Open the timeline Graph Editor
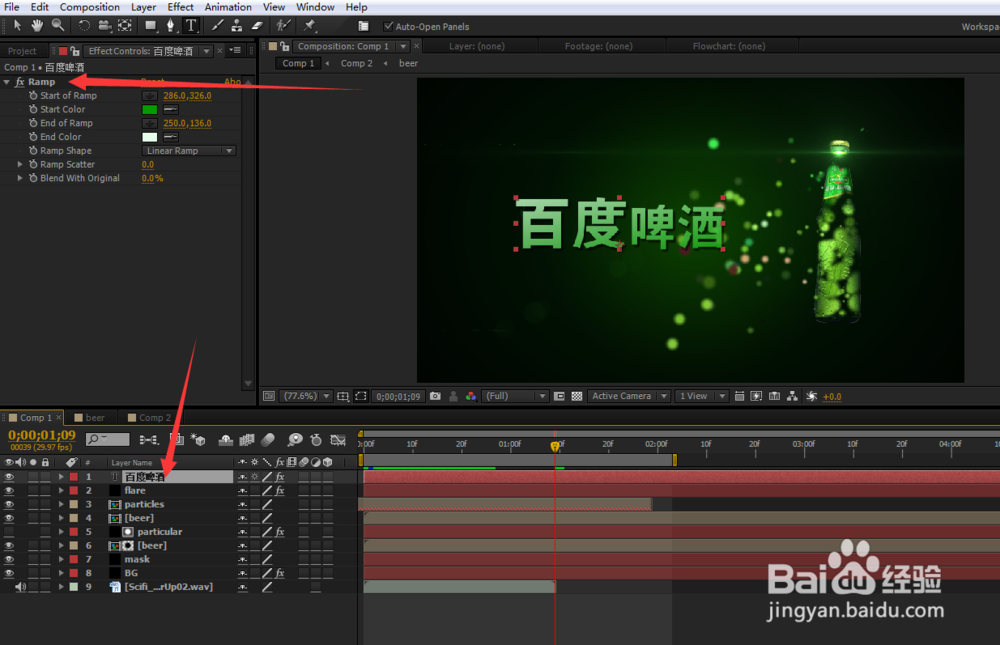Viewport: 1000px width, 645px height. (x=338, y=440)
